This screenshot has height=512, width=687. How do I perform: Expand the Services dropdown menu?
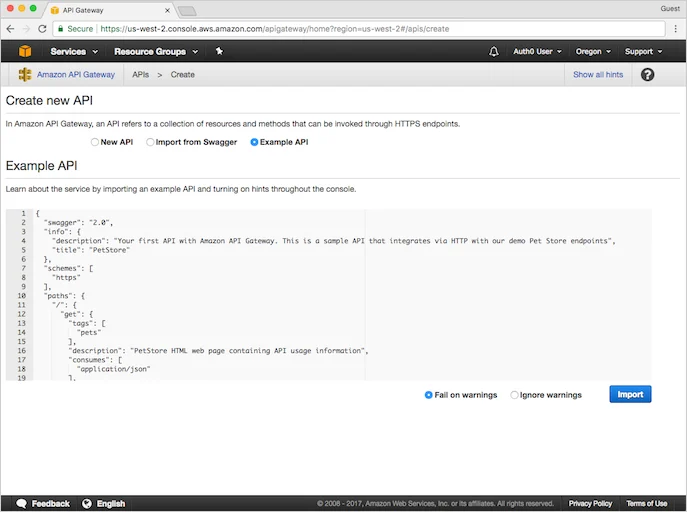click(x=74, y=52)
